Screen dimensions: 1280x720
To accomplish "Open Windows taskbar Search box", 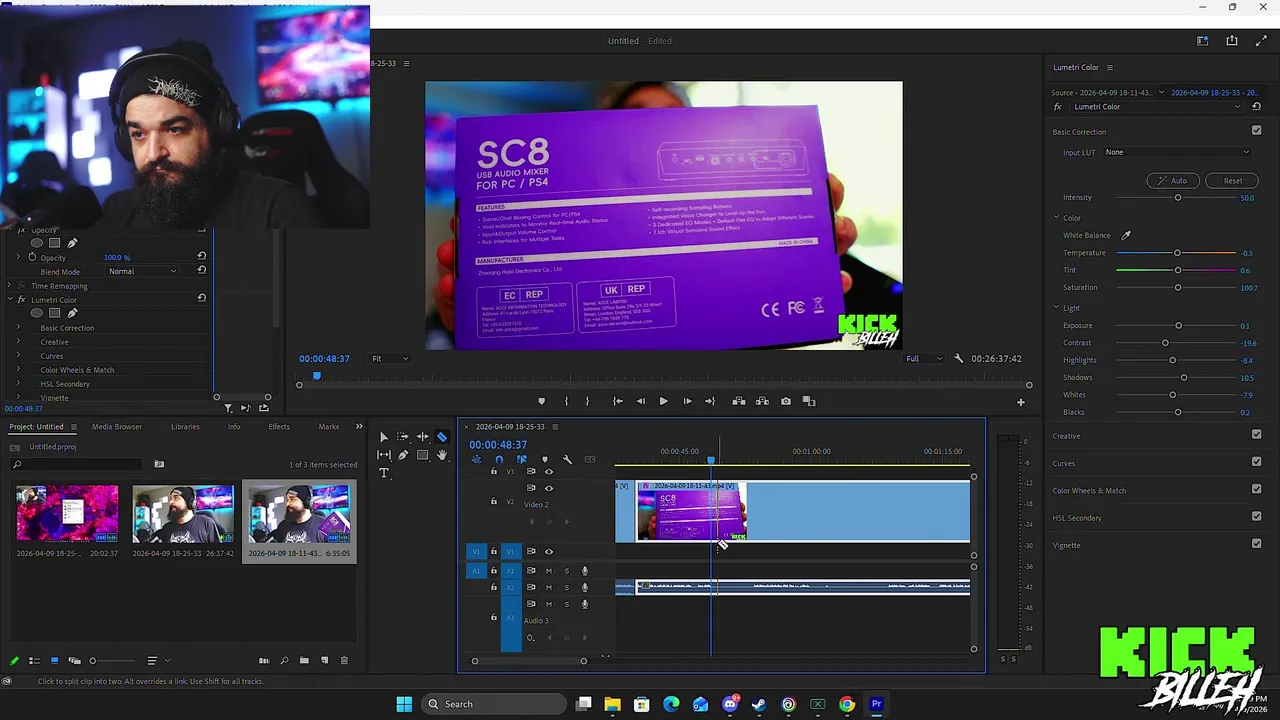I will [x=494, y=704].
